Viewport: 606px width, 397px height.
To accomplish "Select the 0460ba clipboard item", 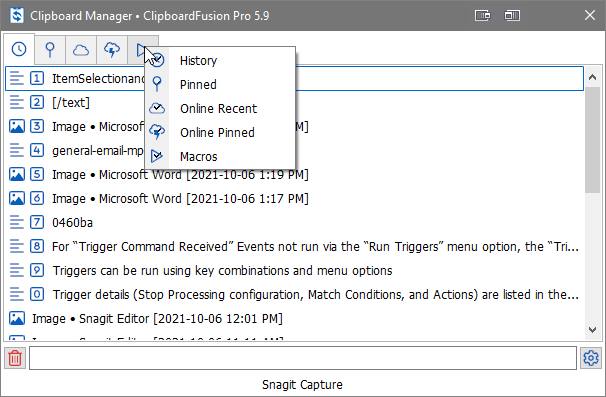I will click(294, 222).
